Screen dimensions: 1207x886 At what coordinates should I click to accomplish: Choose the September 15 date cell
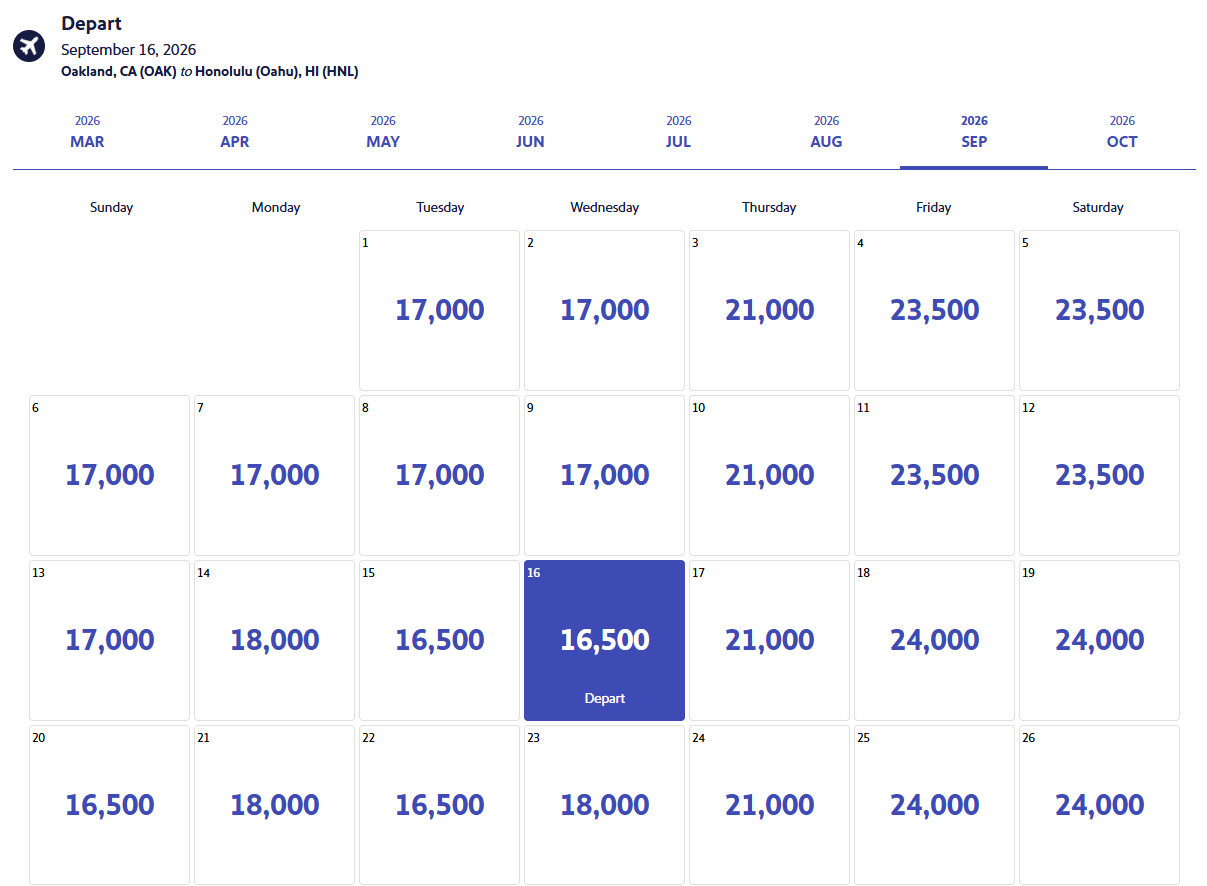(438, 639)
